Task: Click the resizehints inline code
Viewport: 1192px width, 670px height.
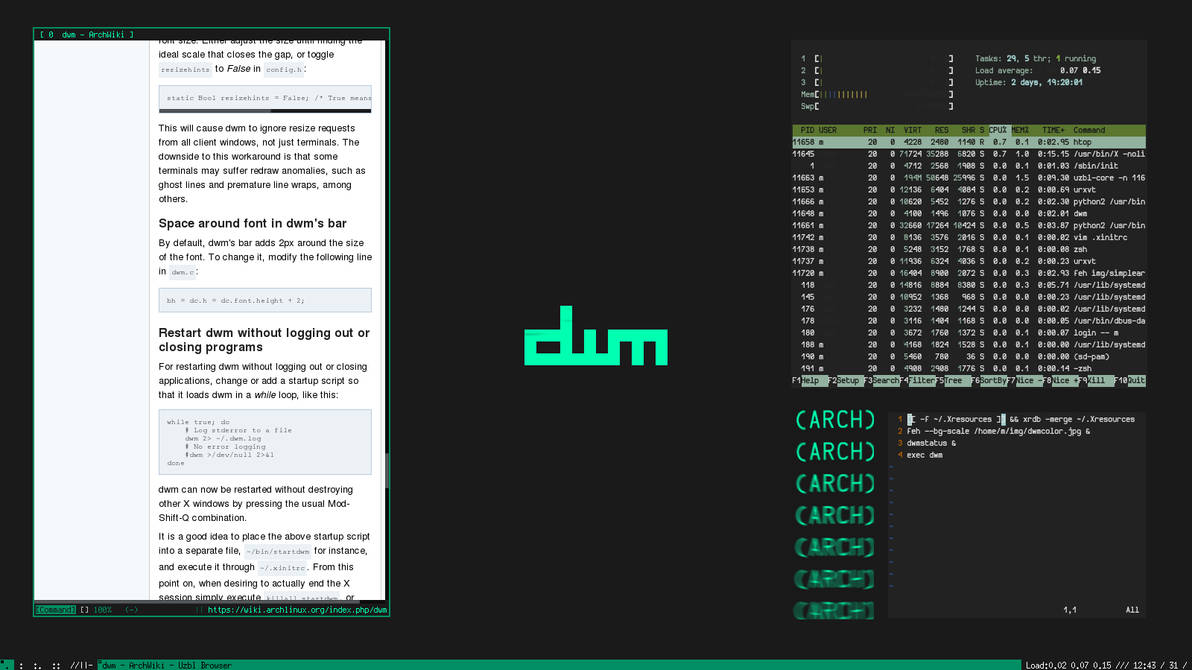Action: tap(185, 69)
